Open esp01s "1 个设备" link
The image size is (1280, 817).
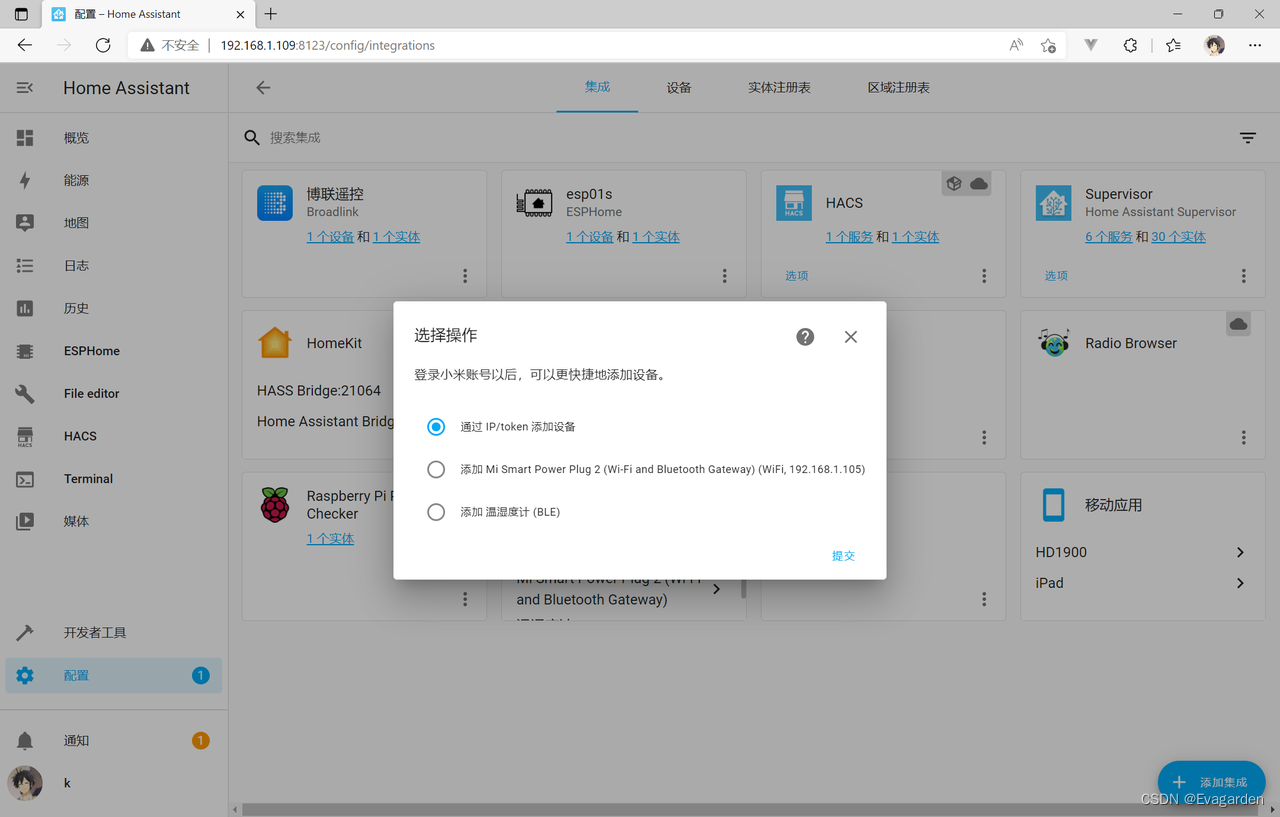click(590, 237)
